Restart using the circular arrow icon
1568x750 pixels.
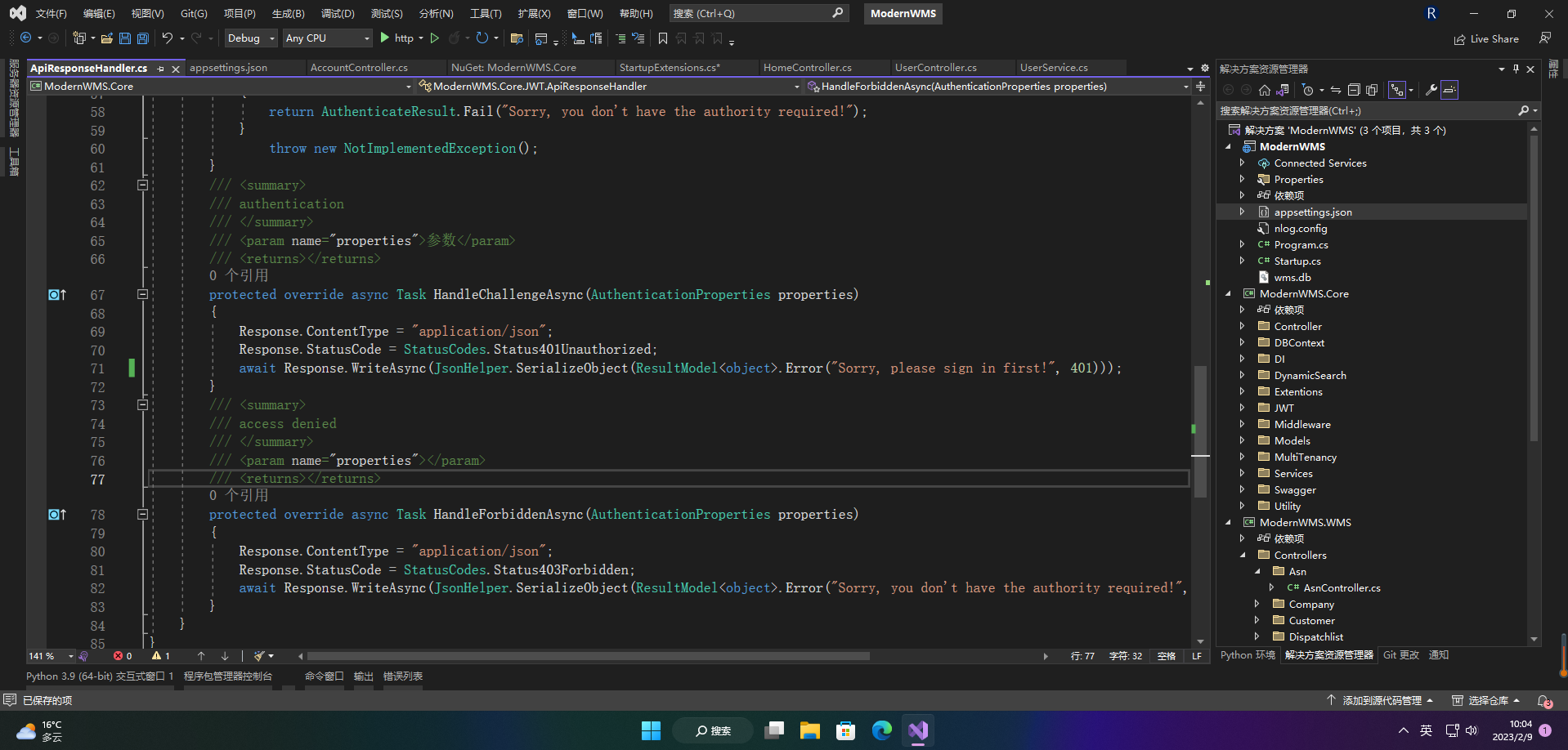click(482, 38)
